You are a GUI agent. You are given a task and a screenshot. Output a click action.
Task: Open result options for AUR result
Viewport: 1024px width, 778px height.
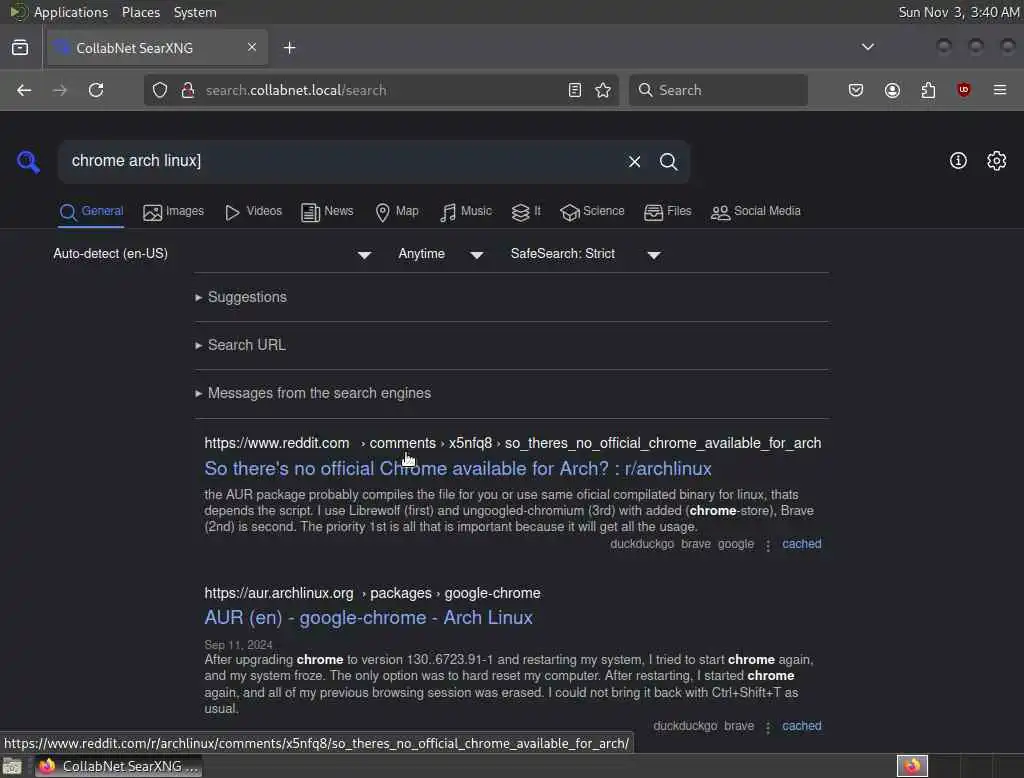point(768,726)
